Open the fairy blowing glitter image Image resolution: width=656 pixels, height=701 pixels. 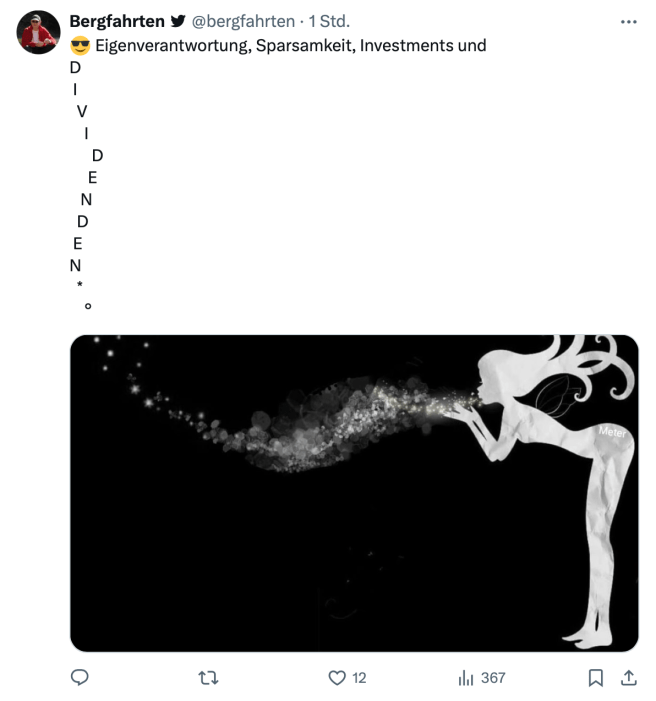(x=354, y=493)
